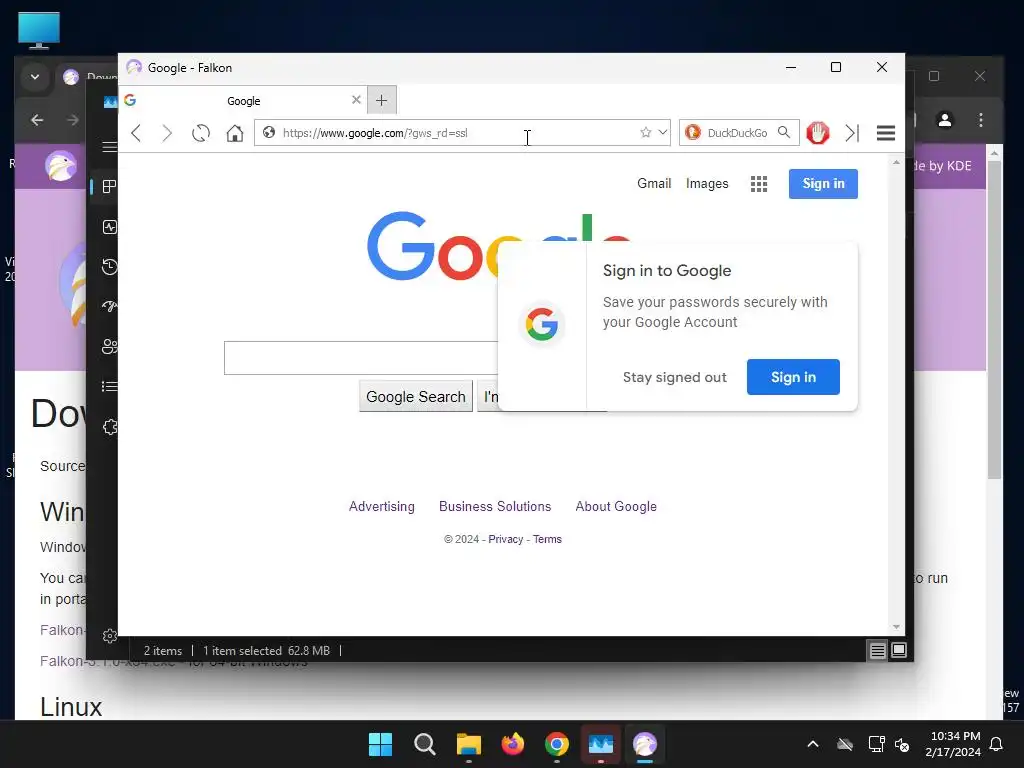Open Images link on Google page
The width and height of the screenshot is (1024, 768).
tap(707, 184)
